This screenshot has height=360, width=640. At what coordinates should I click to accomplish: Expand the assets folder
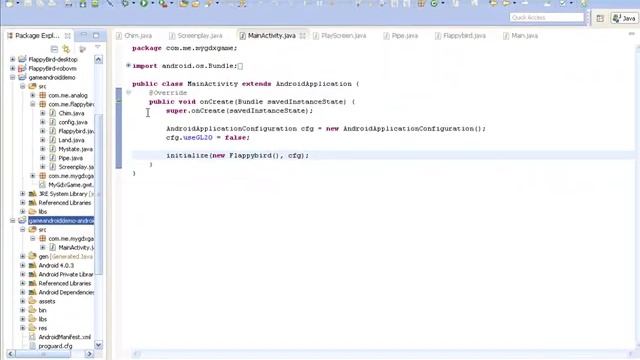23,301
